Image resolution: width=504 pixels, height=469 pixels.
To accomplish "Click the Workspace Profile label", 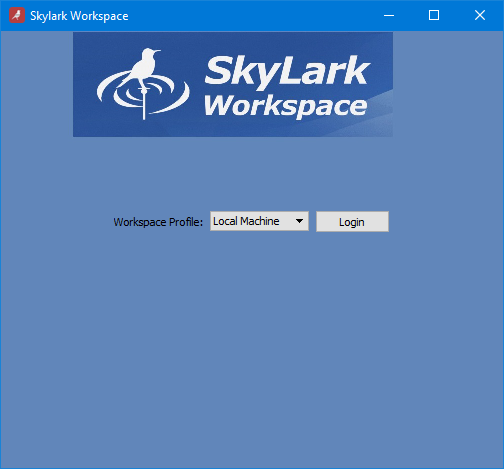I will (x=158, y=222).
